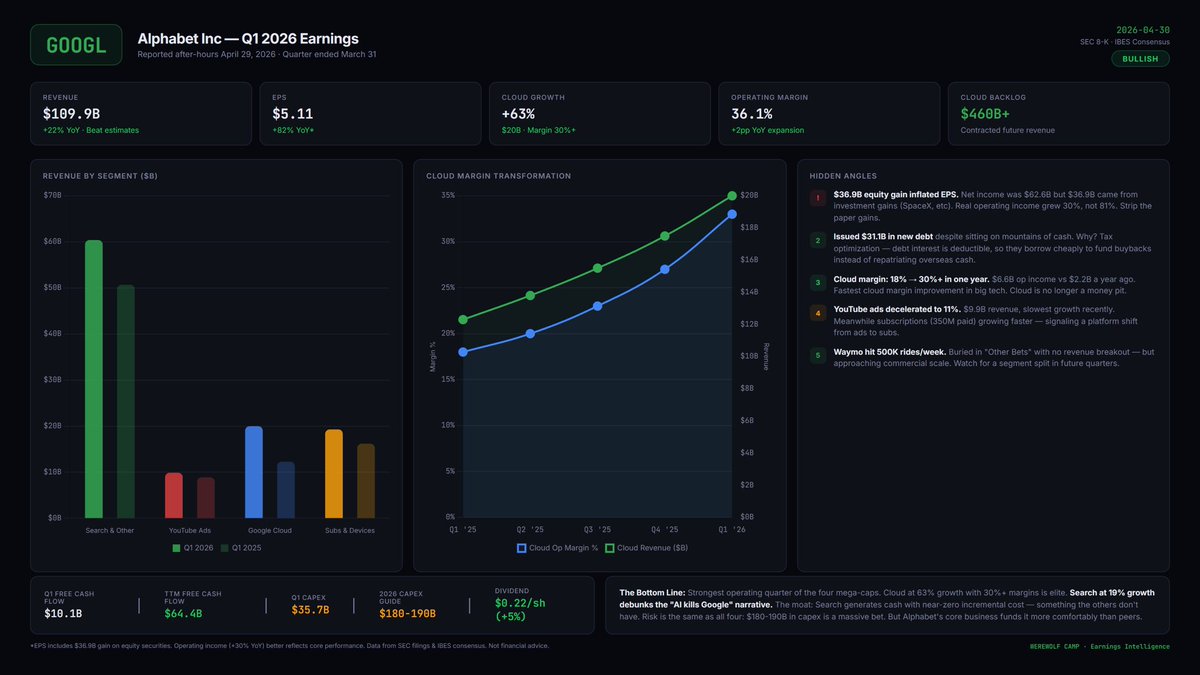Click the blue Google Cloud Q1 2026 bar
The width and height of the screenshot is (1200, 675).
[254, 472]
